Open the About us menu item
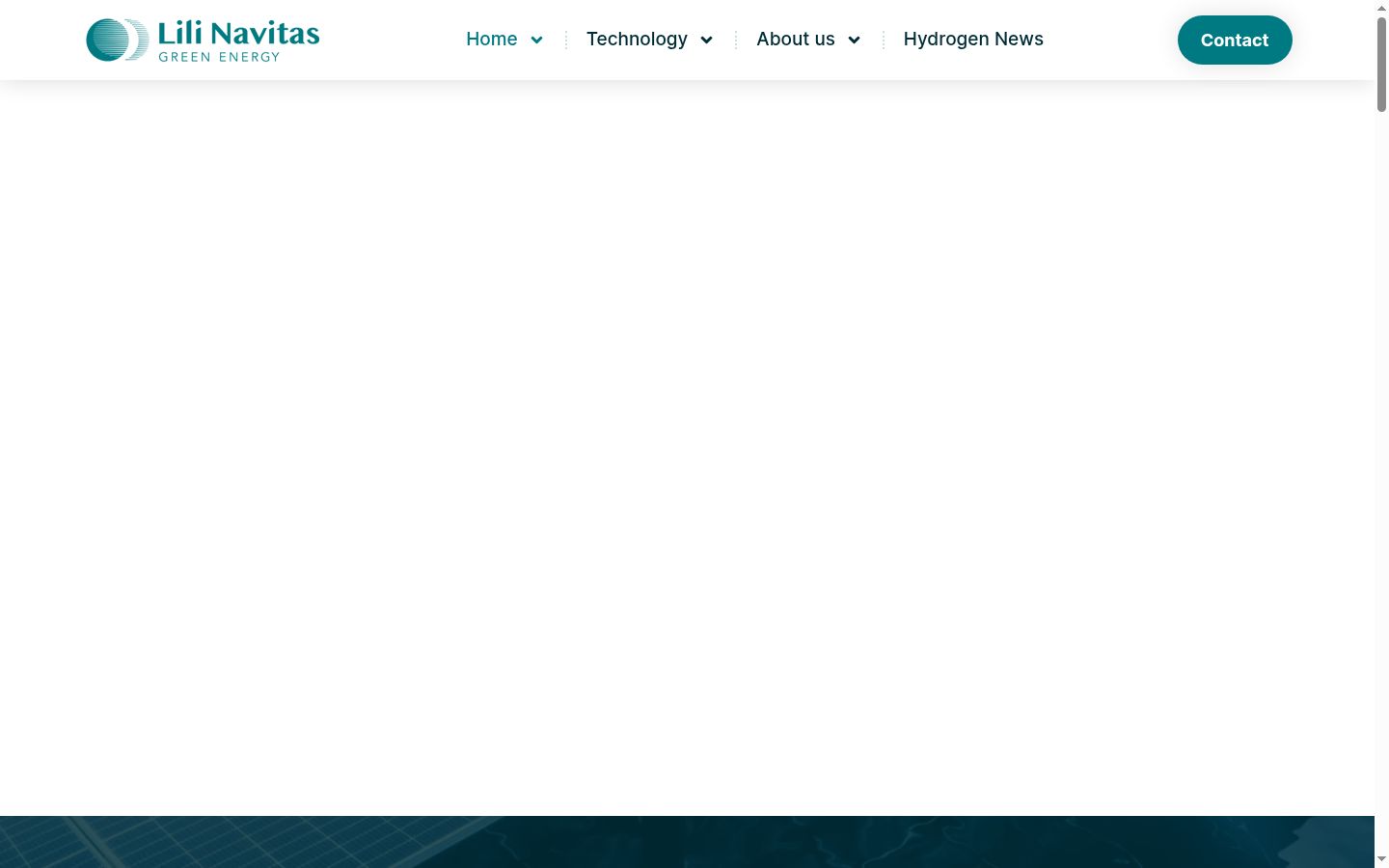 tap(796, 40)
